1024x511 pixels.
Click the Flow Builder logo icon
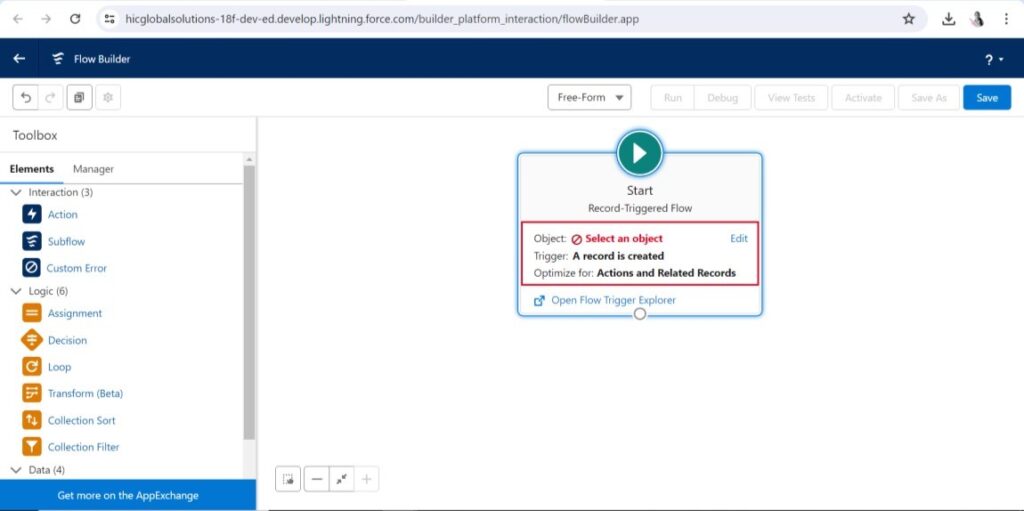(x=58, y=59)
